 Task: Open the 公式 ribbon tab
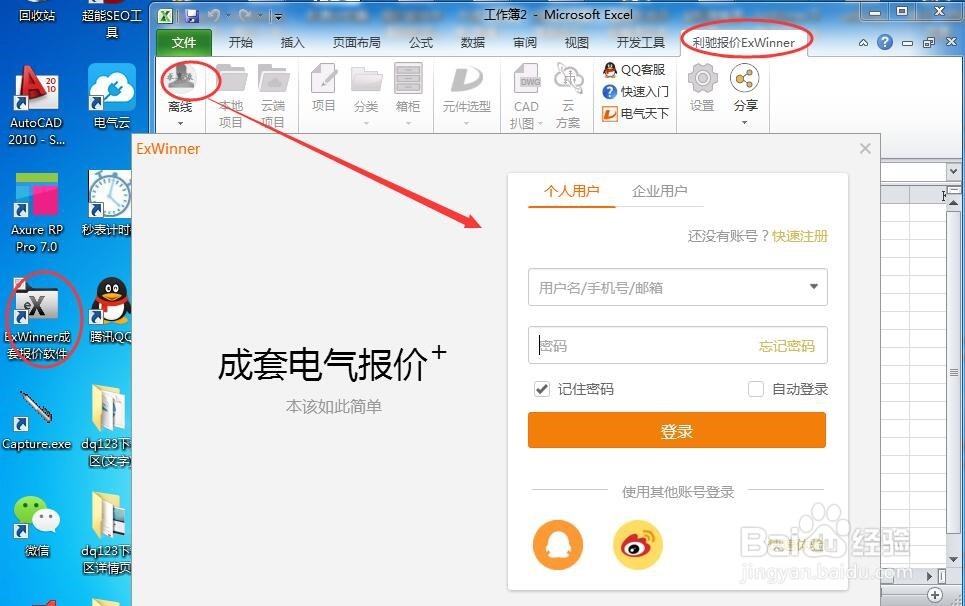tap(421, 42)
